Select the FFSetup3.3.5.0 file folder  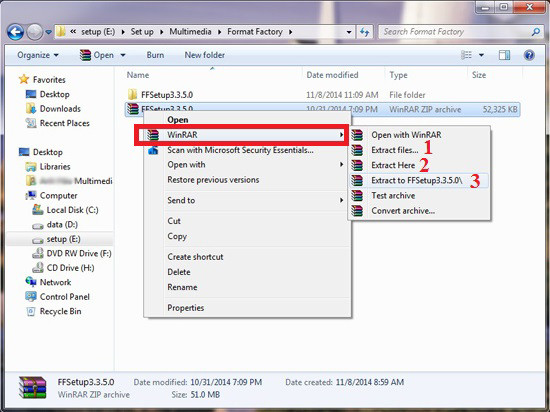[167, 95]
